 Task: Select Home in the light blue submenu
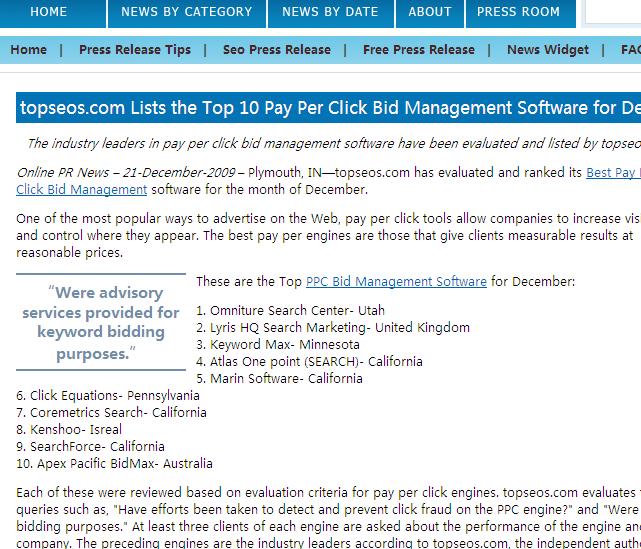tap(29, 50)
